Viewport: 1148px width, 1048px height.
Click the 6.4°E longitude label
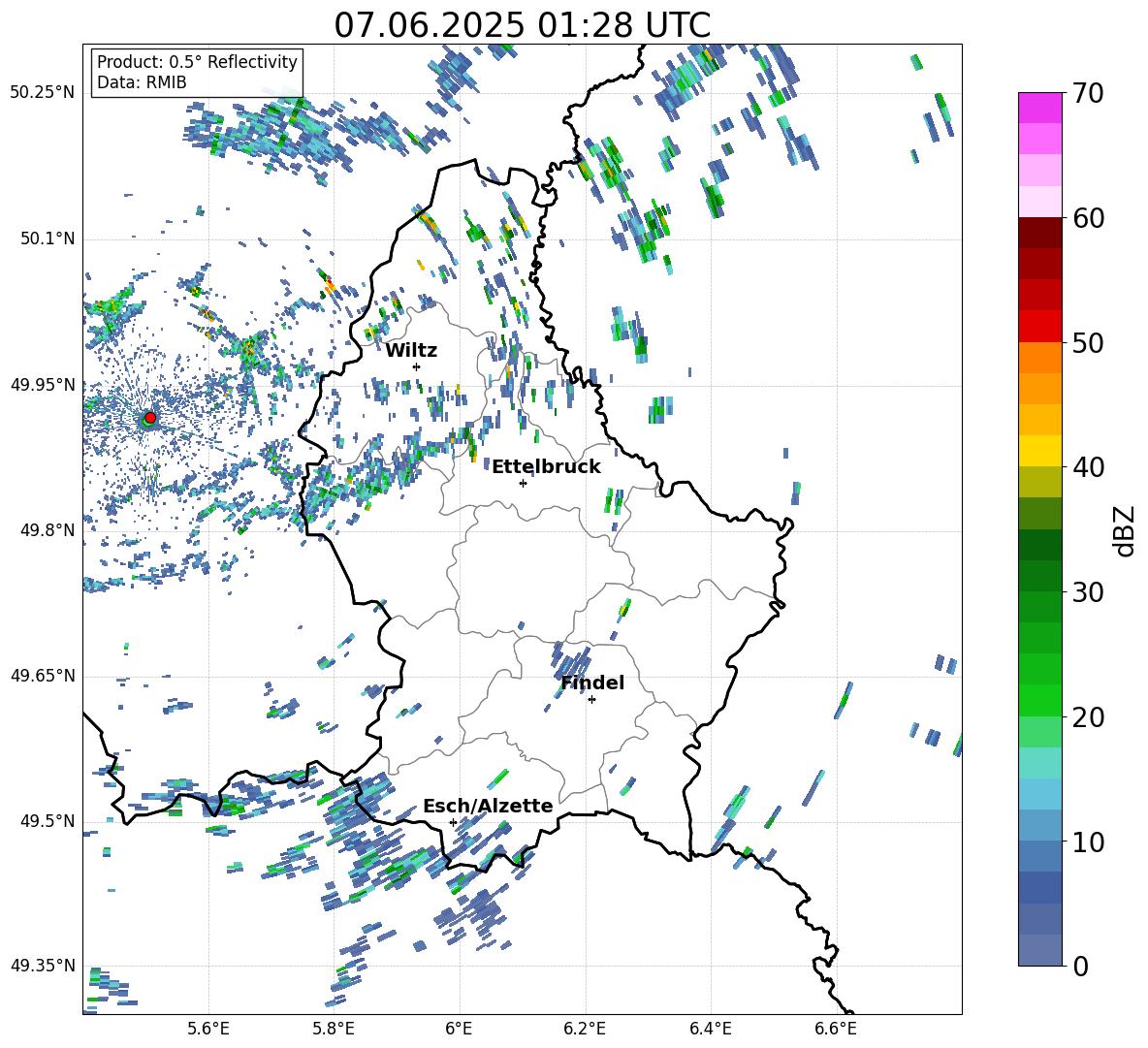710,1029
